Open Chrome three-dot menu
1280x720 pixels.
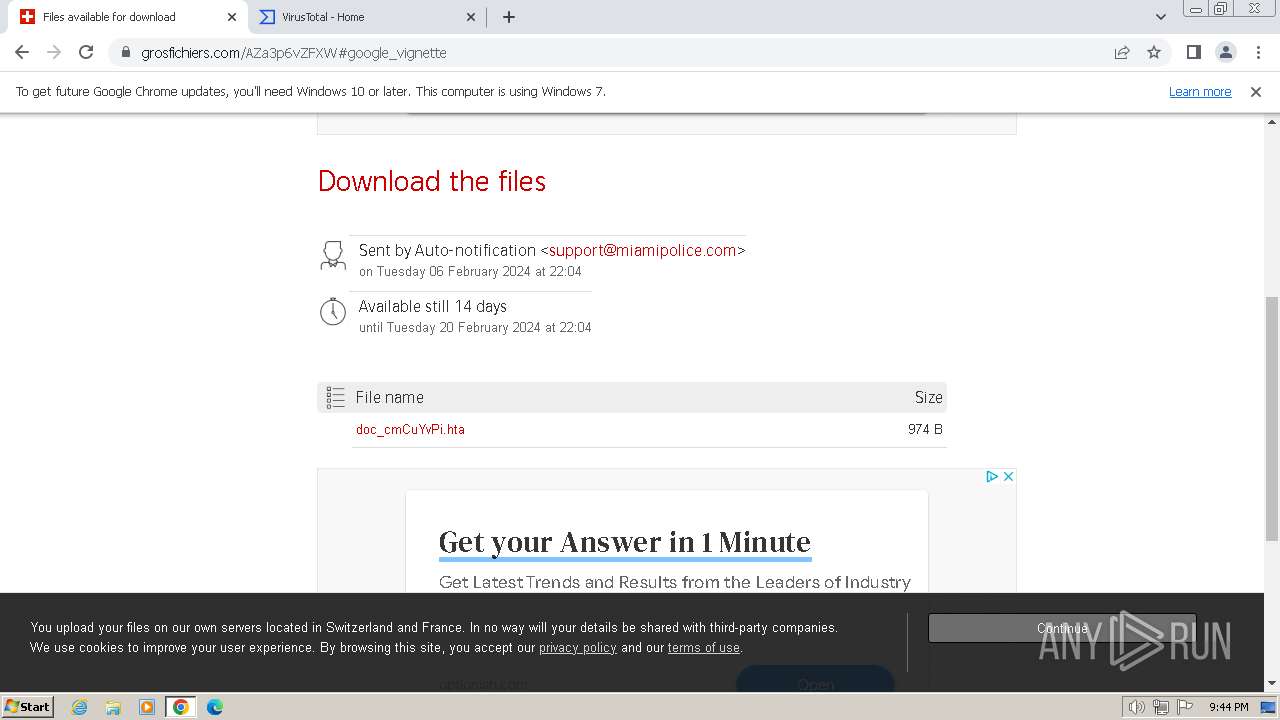tap(1258, 52)
